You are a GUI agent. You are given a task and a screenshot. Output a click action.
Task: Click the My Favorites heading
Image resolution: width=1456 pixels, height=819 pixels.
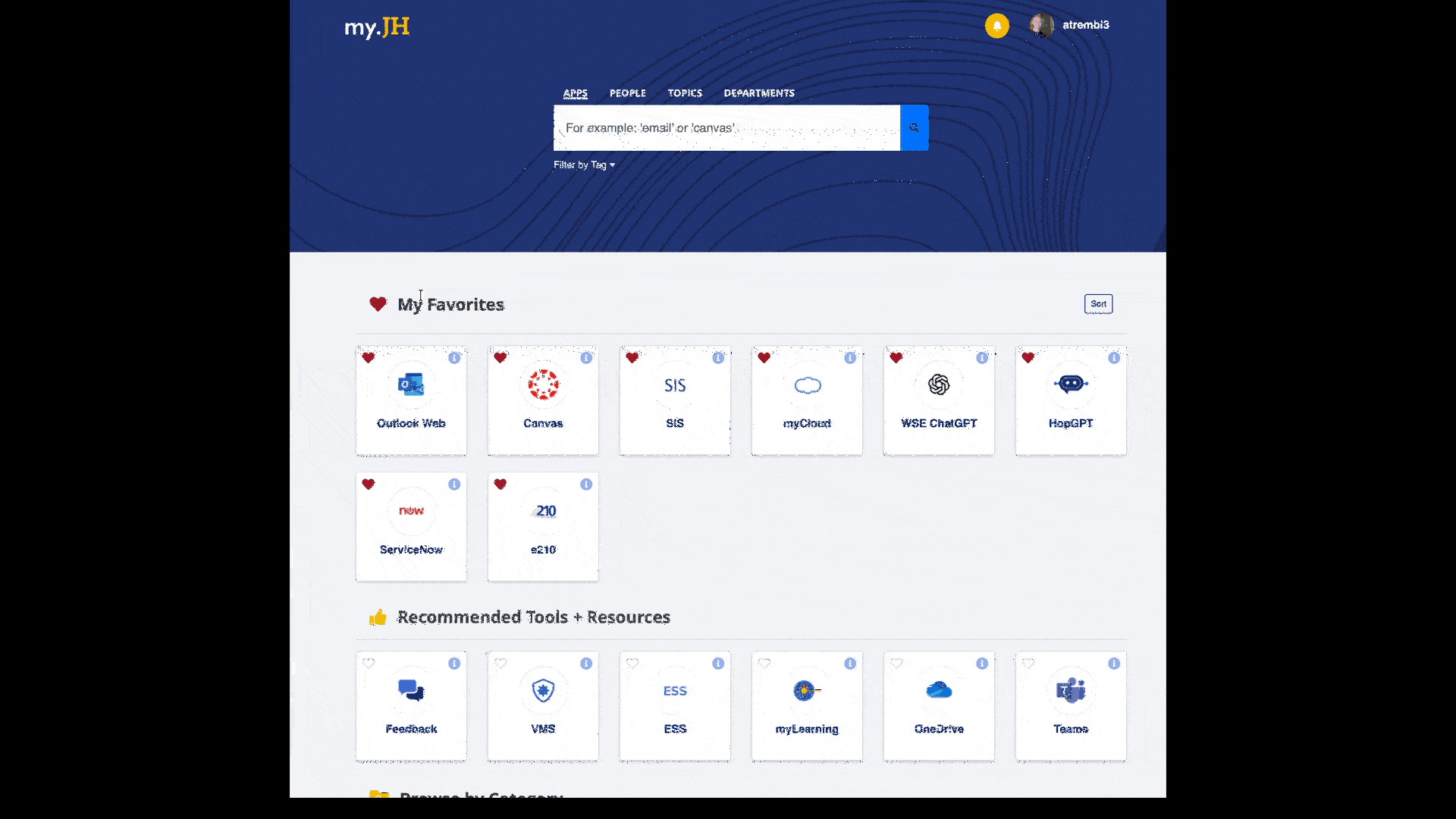click(x=450, y=304)
